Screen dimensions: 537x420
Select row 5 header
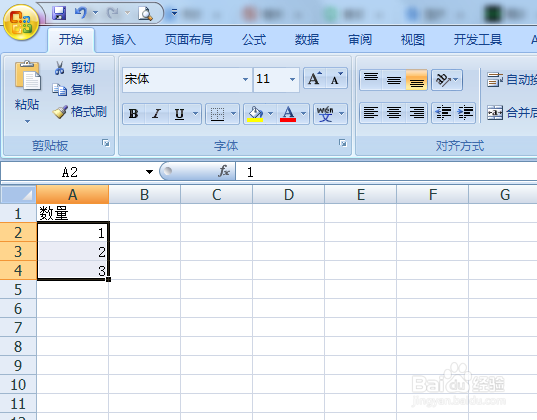(x=18, y=289)
